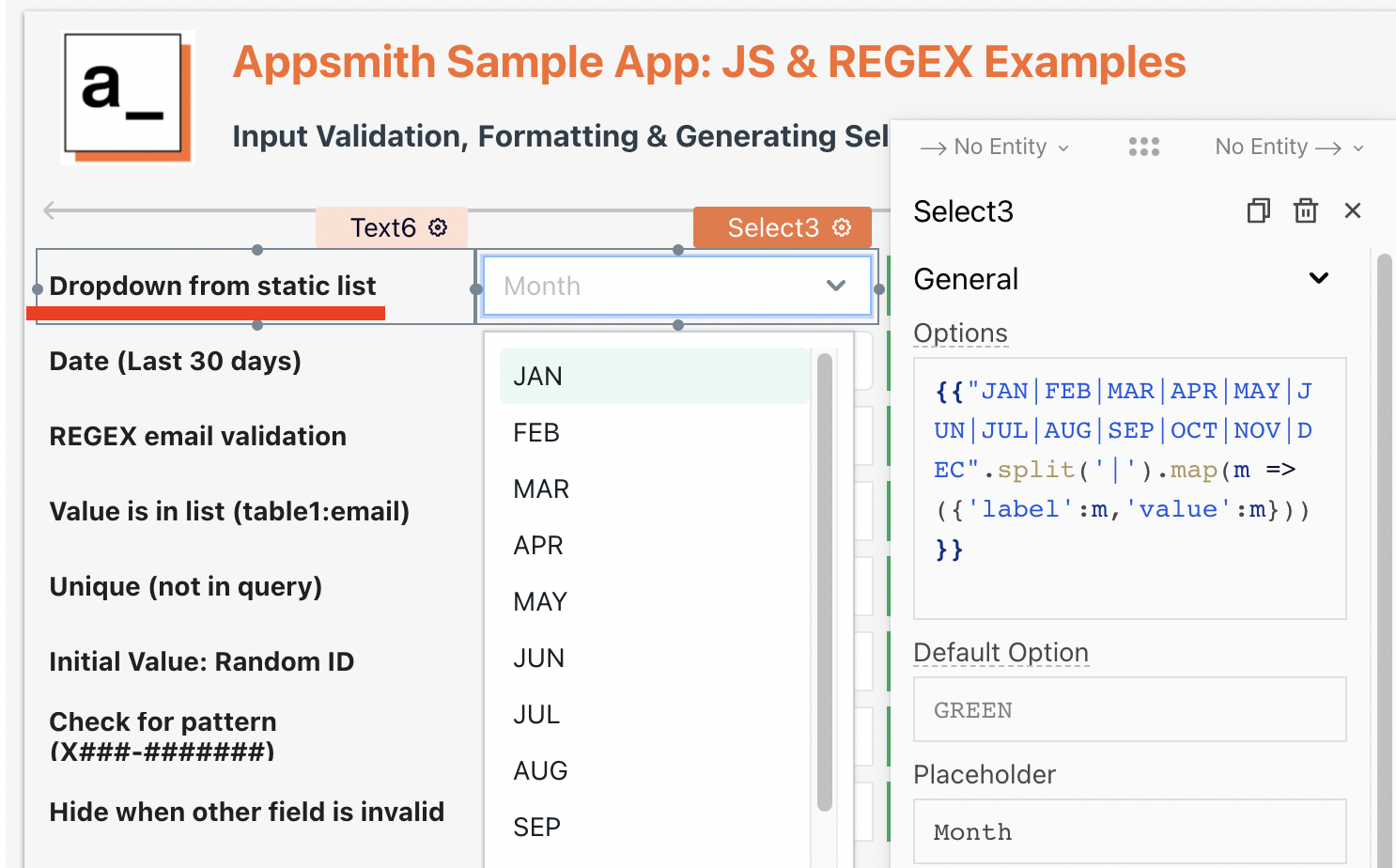Close the Select3 property pane
This screenshot has height=868, width=1396.
tap(1353, 210)
